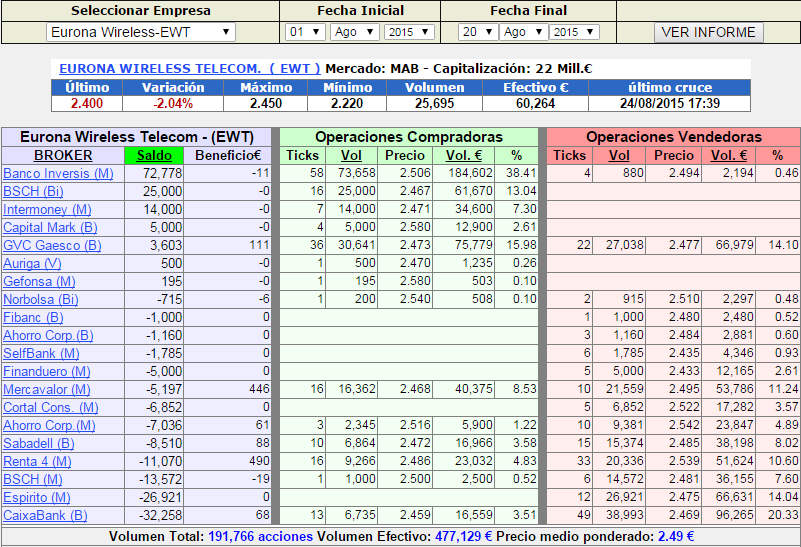Open the BSCH (M) broker link
This screenshot has height=547, width=801.
pyautogui.click(x=33, y=479)
